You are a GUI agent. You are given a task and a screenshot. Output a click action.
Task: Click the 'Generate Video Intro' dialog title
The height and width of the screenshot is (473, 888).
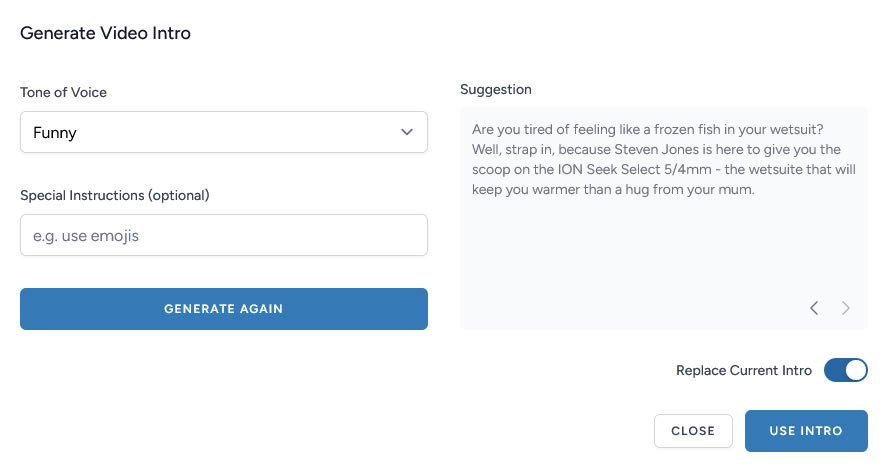[x=105, y=33]
